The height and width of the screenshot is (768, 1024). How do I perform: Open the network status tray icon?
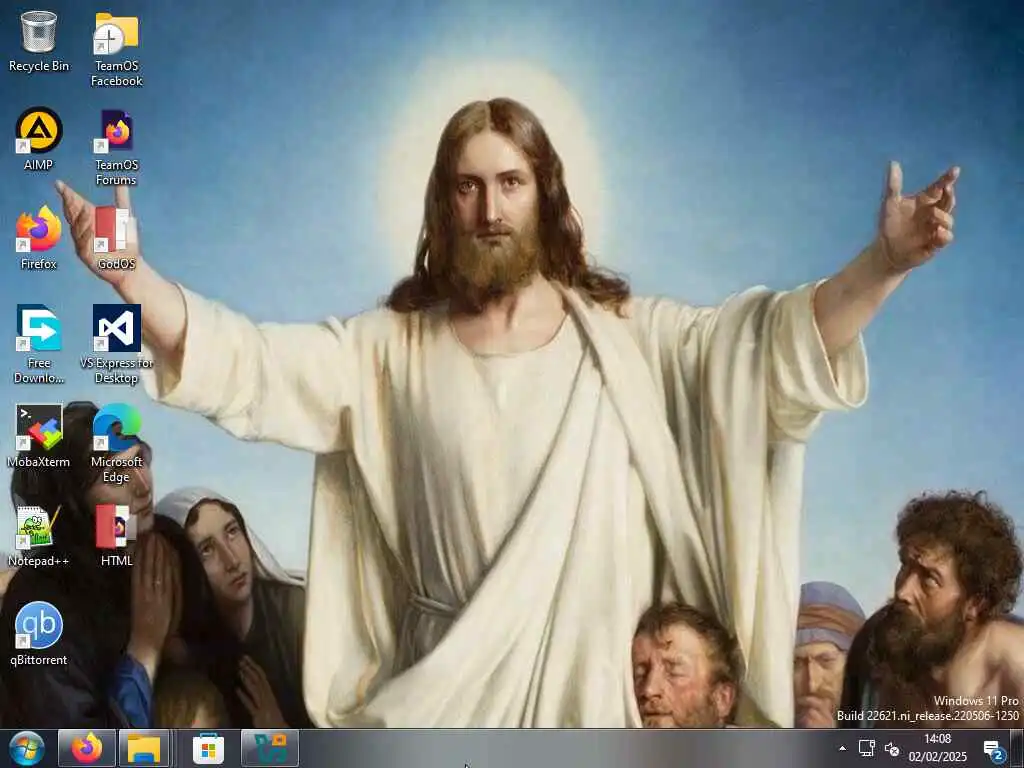(x=867, y=748)
